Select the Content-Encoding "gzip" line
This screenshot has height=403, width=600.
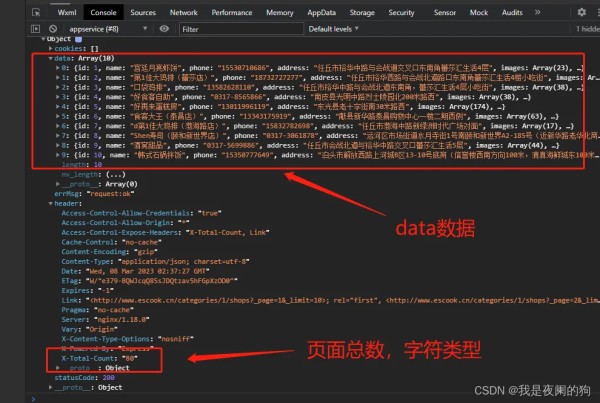click(109, 252)
